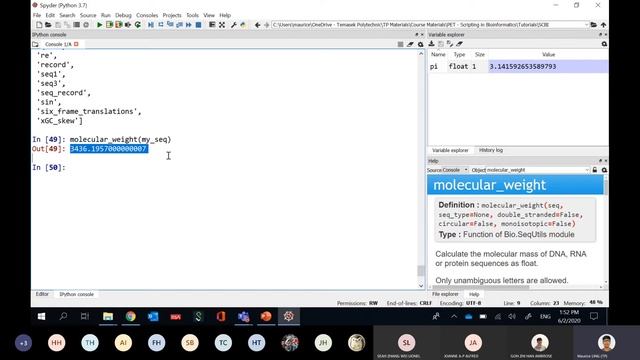Step out of function debug icon
640x360 pixels.
179,25
